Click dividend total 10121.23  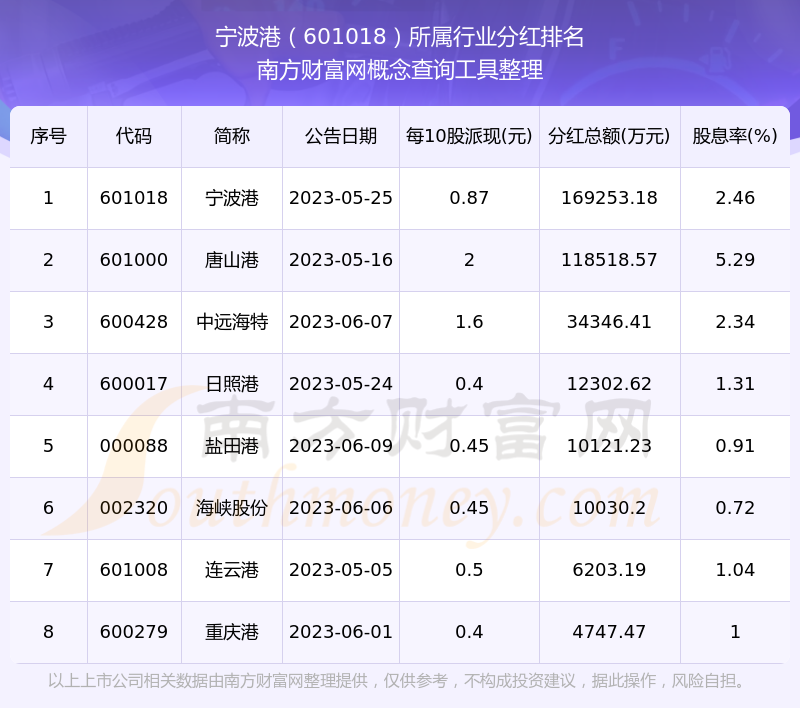click(x=609, y=446)
